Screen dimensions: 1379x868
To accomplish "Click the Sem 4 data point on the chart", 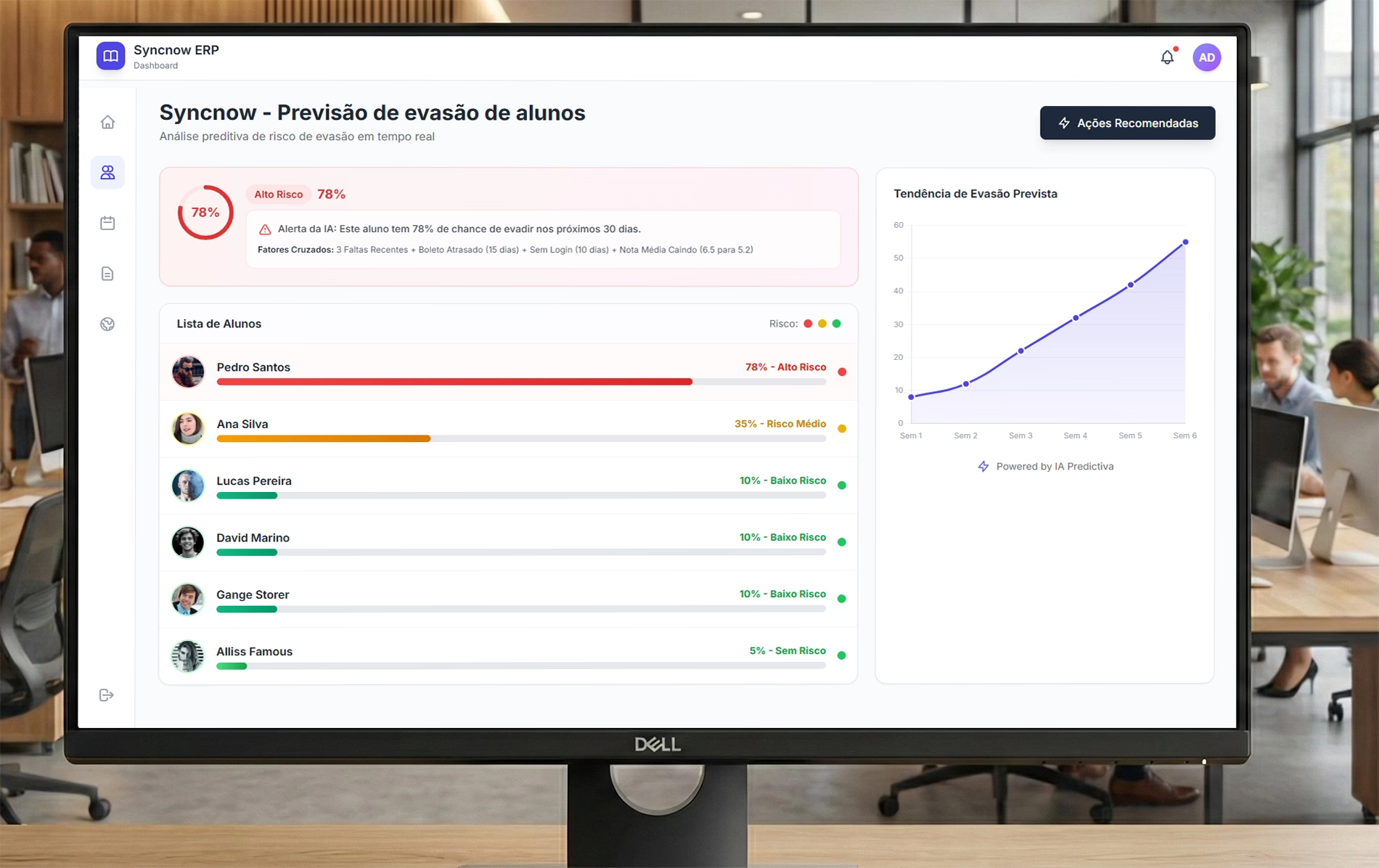I will 1076,318.
